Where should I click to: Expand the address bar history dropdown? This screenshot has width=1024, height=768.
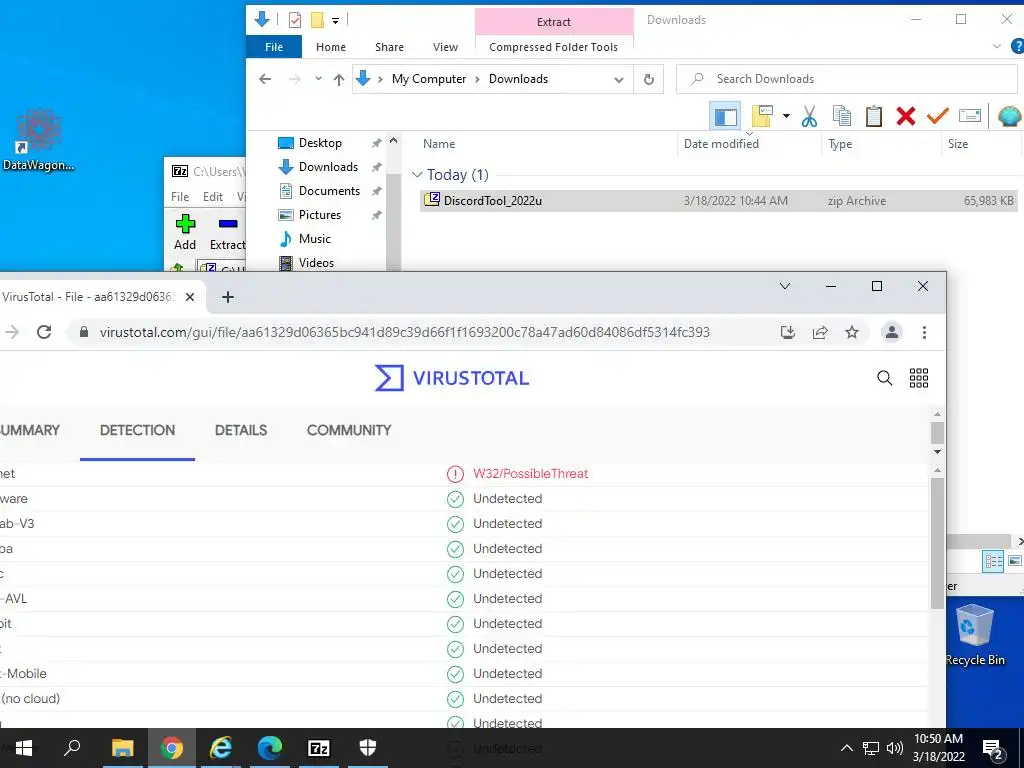618,80
